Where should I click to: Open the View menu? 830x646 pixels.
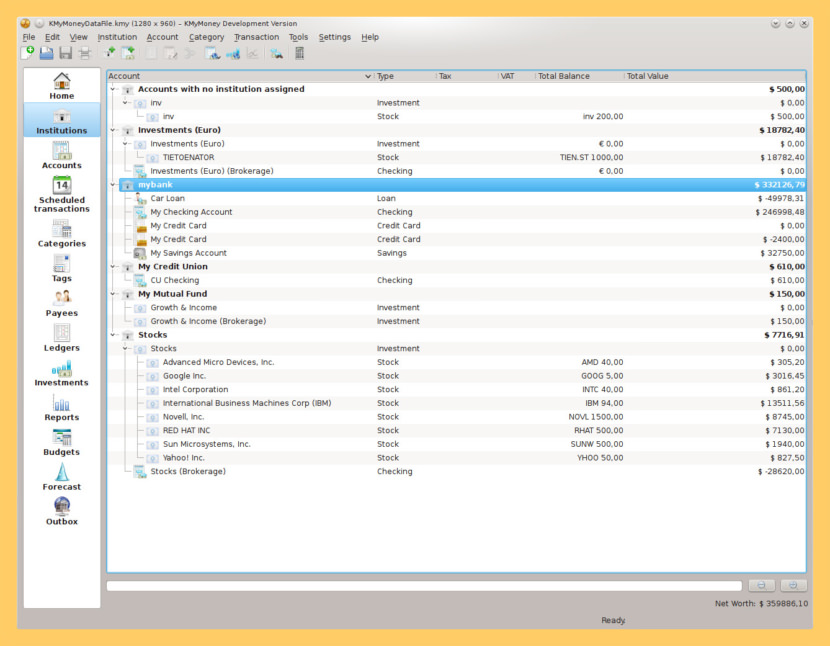tap(78, 37)
